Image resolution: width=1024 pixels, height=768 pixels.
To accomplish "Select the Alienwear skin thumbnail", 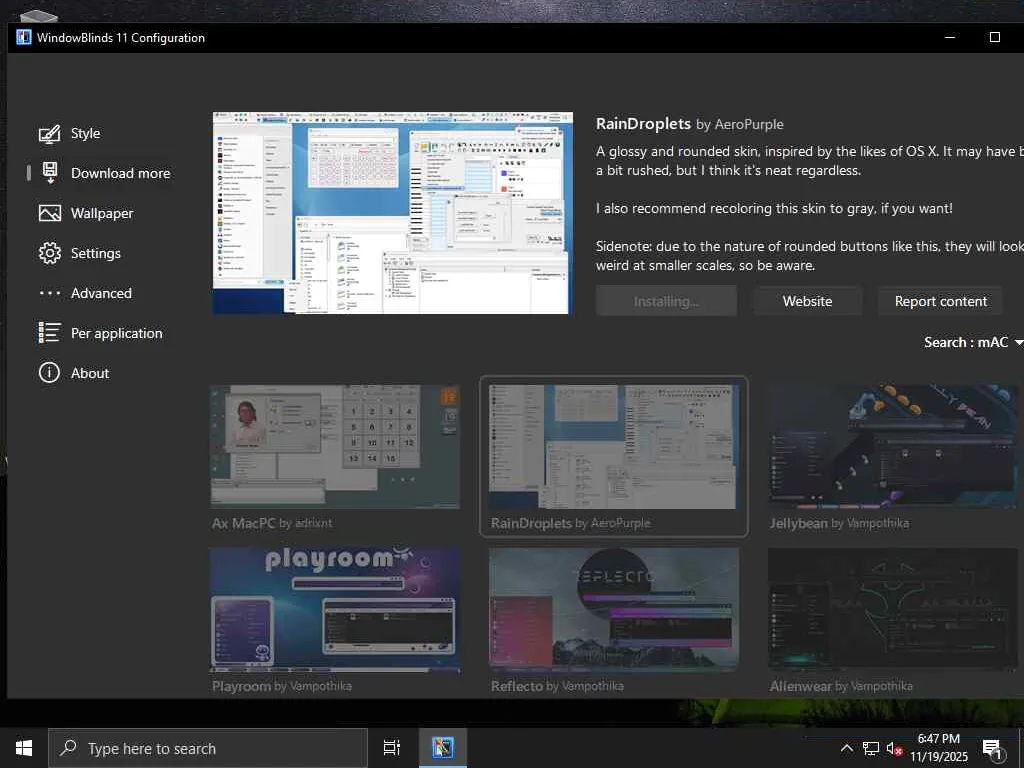I will click(893, 610).
